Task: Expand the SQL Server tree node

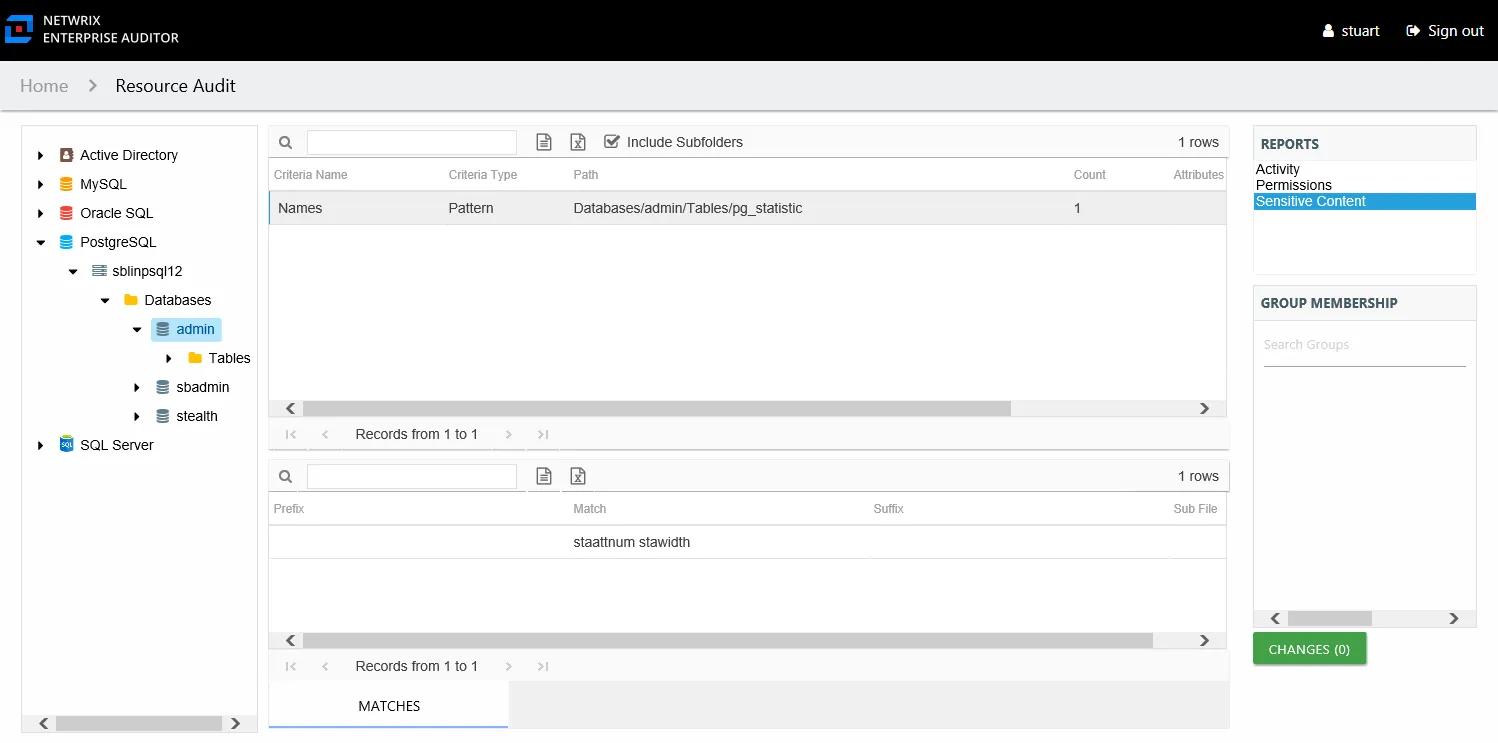Action: click(41, 445)
